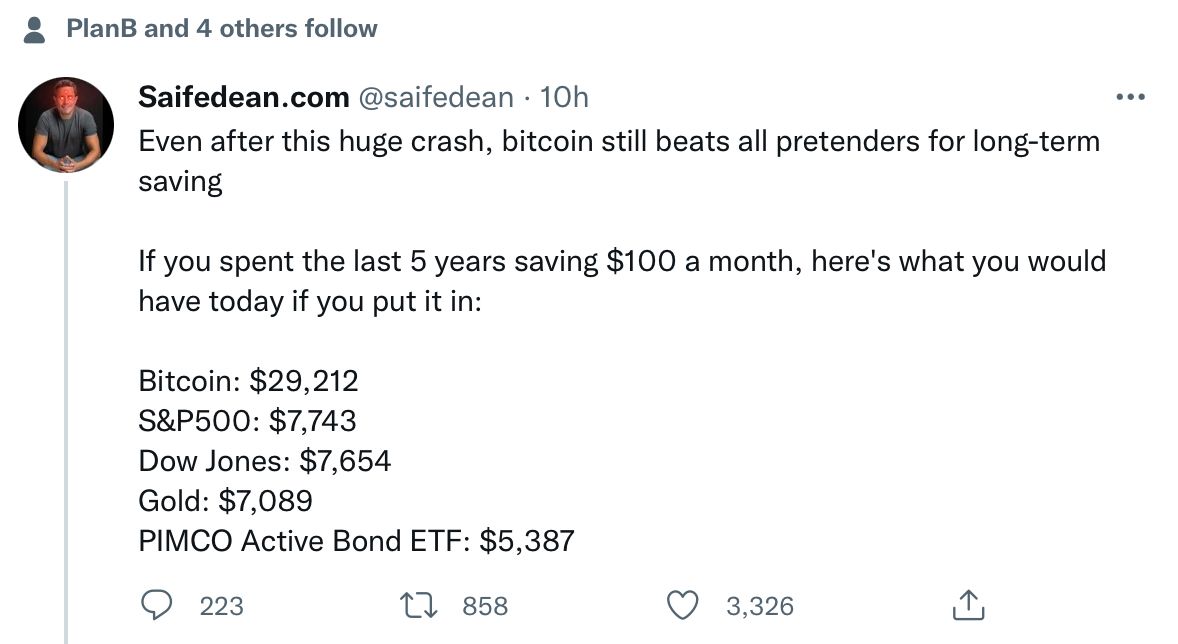Click the PlanB and 4 others follow header
Image resolution: width=1178 pixels, height=644 pixels.
[222, 28]
